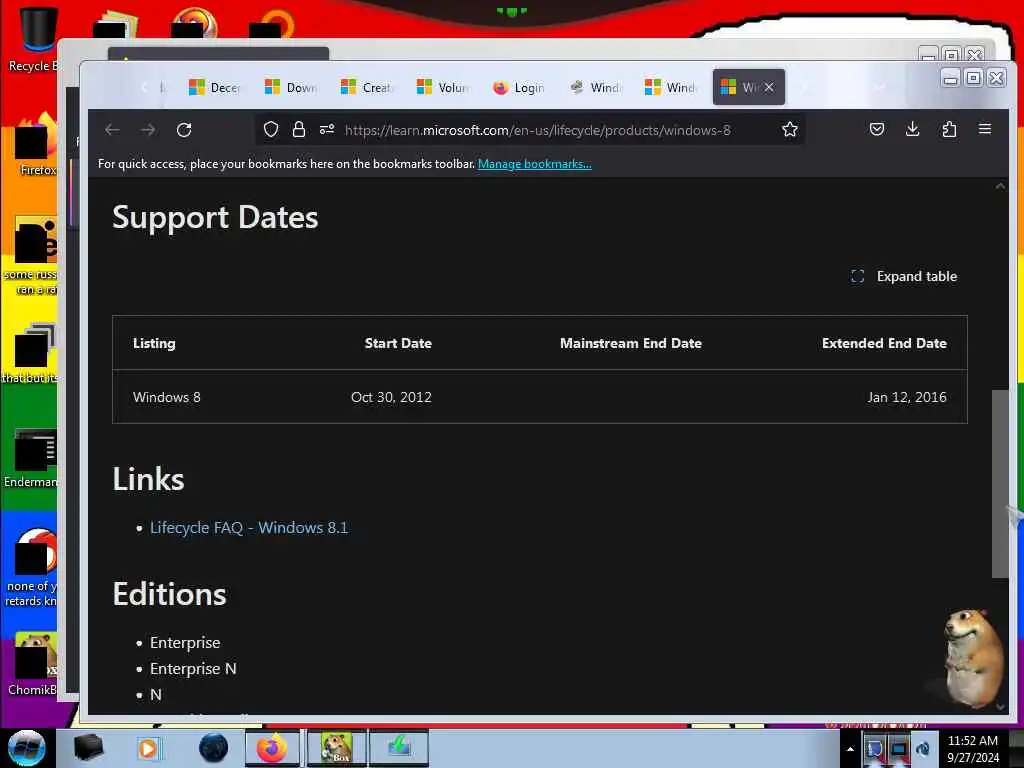Switch to the 'Wind' tab with gray icon
Screen dimensions: 1024x768
pyautogui.click(x=595, y=87)
